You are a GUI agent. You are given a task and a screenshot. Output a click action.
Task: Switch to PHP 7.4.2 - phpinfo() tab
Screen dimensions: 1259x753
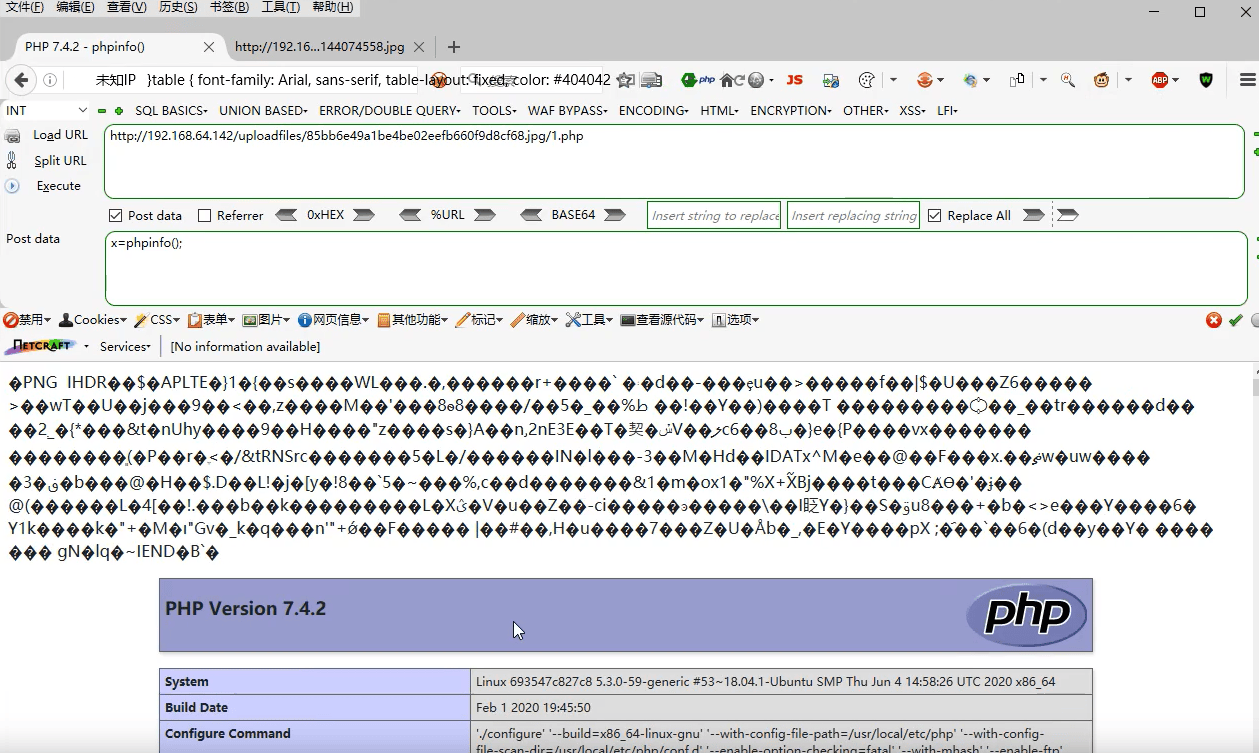coord(112,46)
